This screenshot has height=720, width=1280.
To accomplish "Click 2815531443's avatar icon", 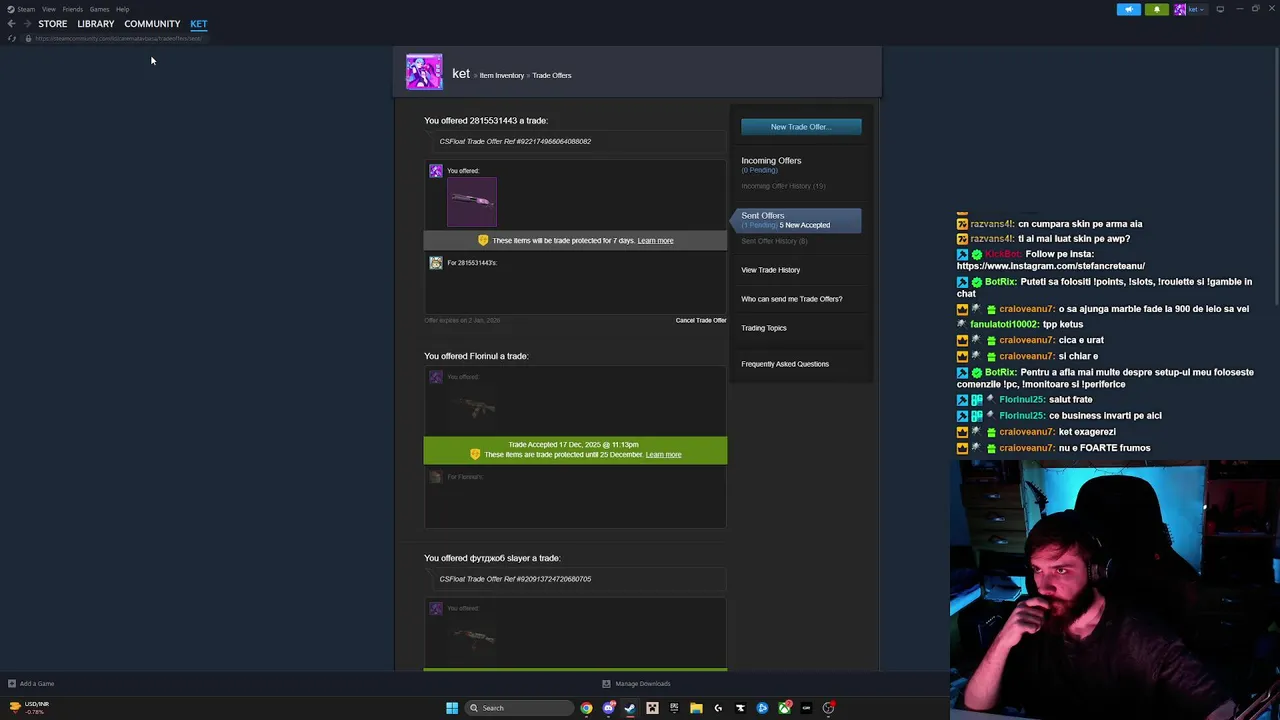I will point(436,263).
